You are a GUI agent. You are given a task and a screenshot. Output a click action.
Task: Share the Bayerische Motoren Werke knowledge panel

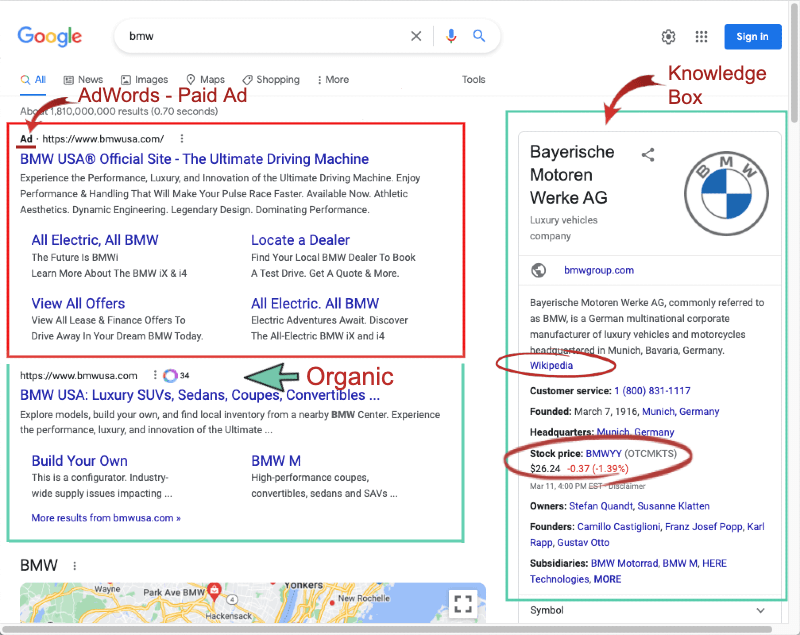(x=648, y=155)
